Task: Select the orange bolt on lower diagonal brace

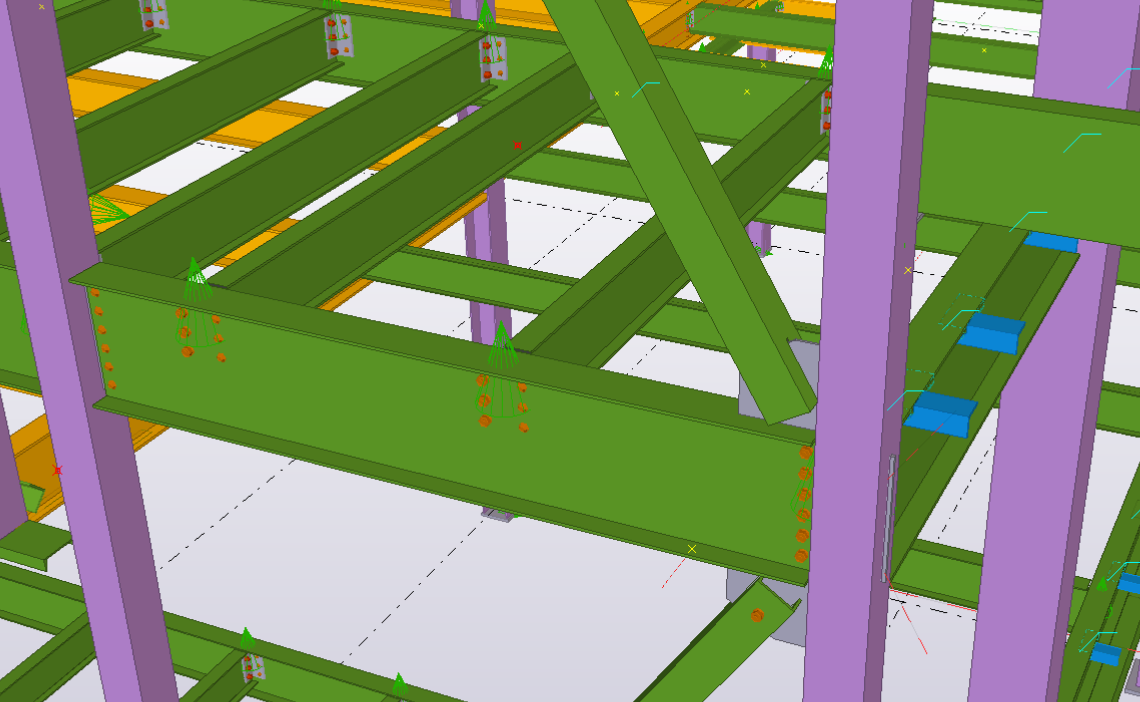Action: tap(757, 616)
